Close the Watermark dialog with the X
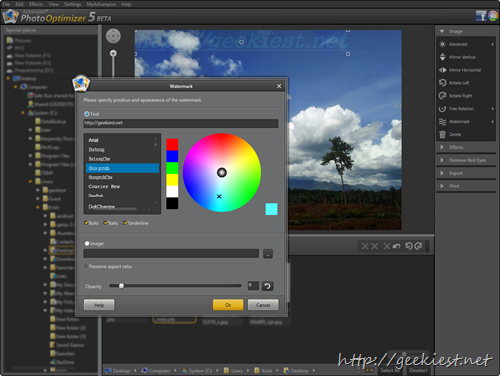The width and height of the screenshot is (500, 376). click(279, 86)
